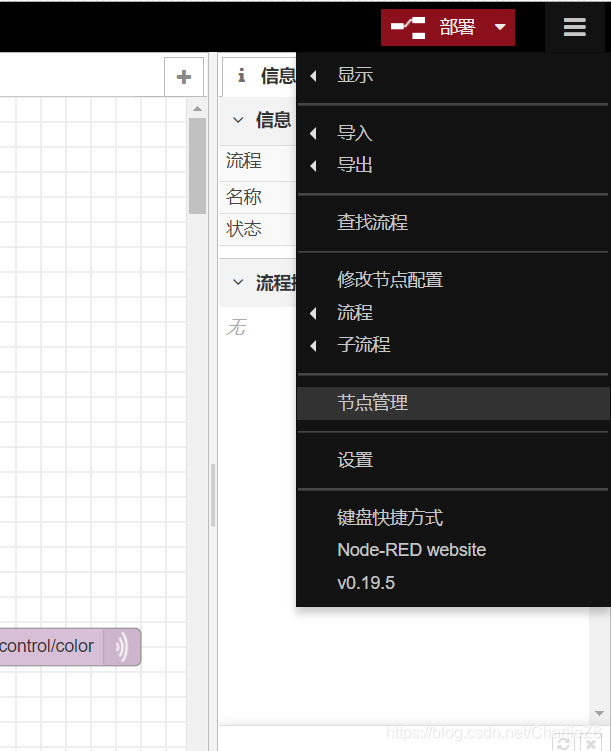This screenshot has height=751, width=611.
Task: Select the control/color mqtt node
Action: pyautogui.click(x=70, y=647)
